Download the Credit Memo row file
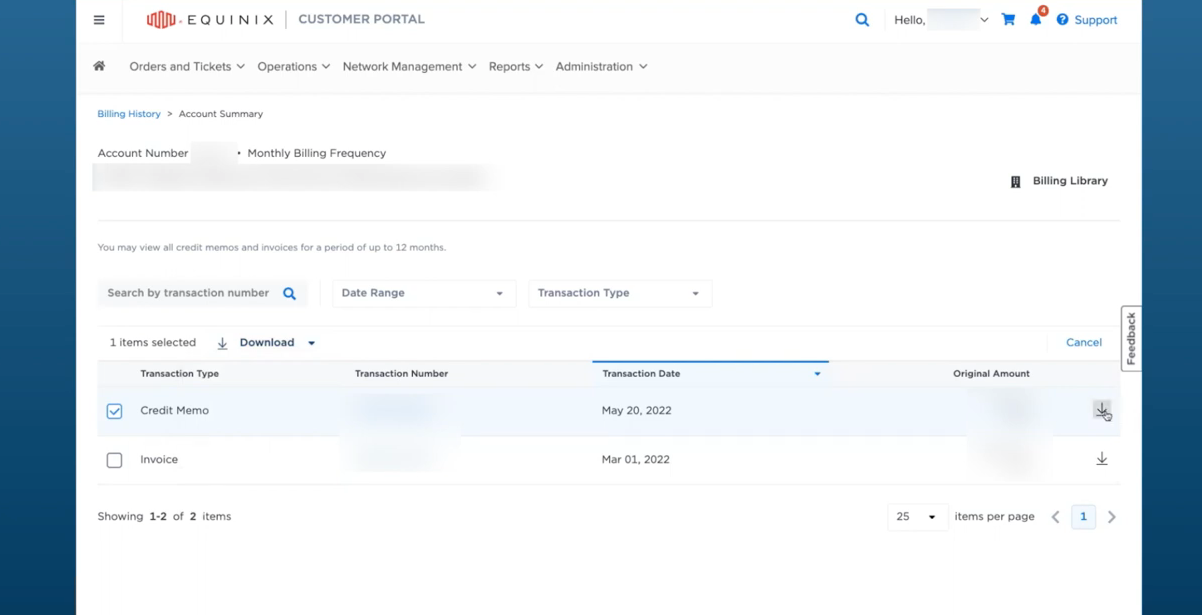The image size is (1202, 615). pyautogui.click(x=1101, y=410)
